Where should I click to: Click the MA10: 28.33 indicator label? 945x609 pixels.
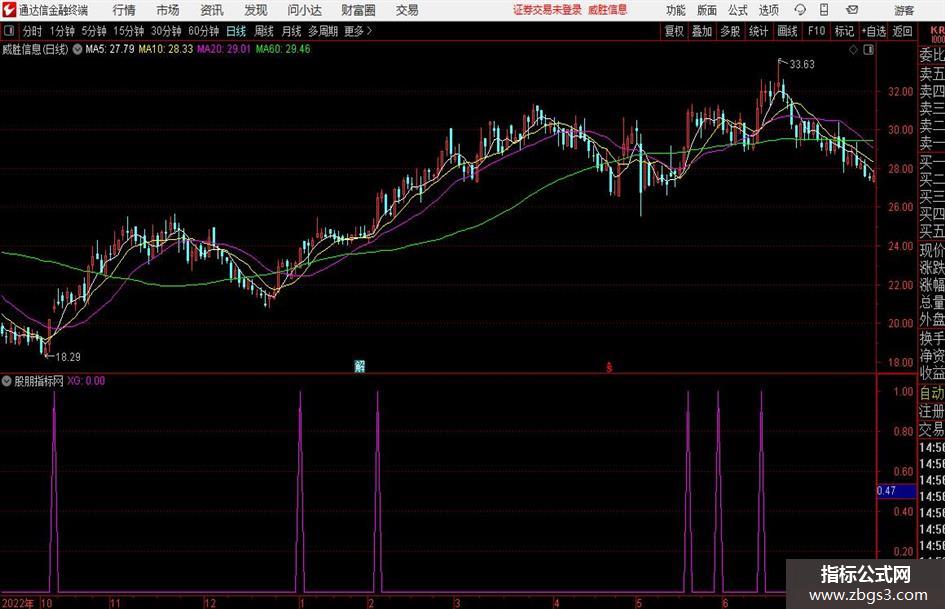point(166,49)
